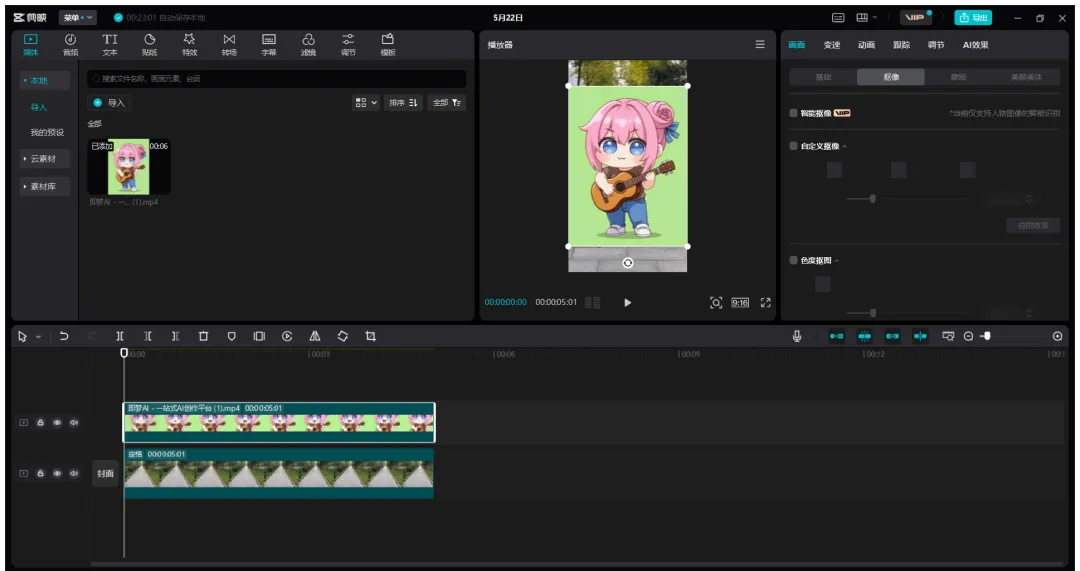Open the 滤镜 filters panel
Viewport: 1080px width, 571px height.
pyautogui.click(x=309, y=44)
